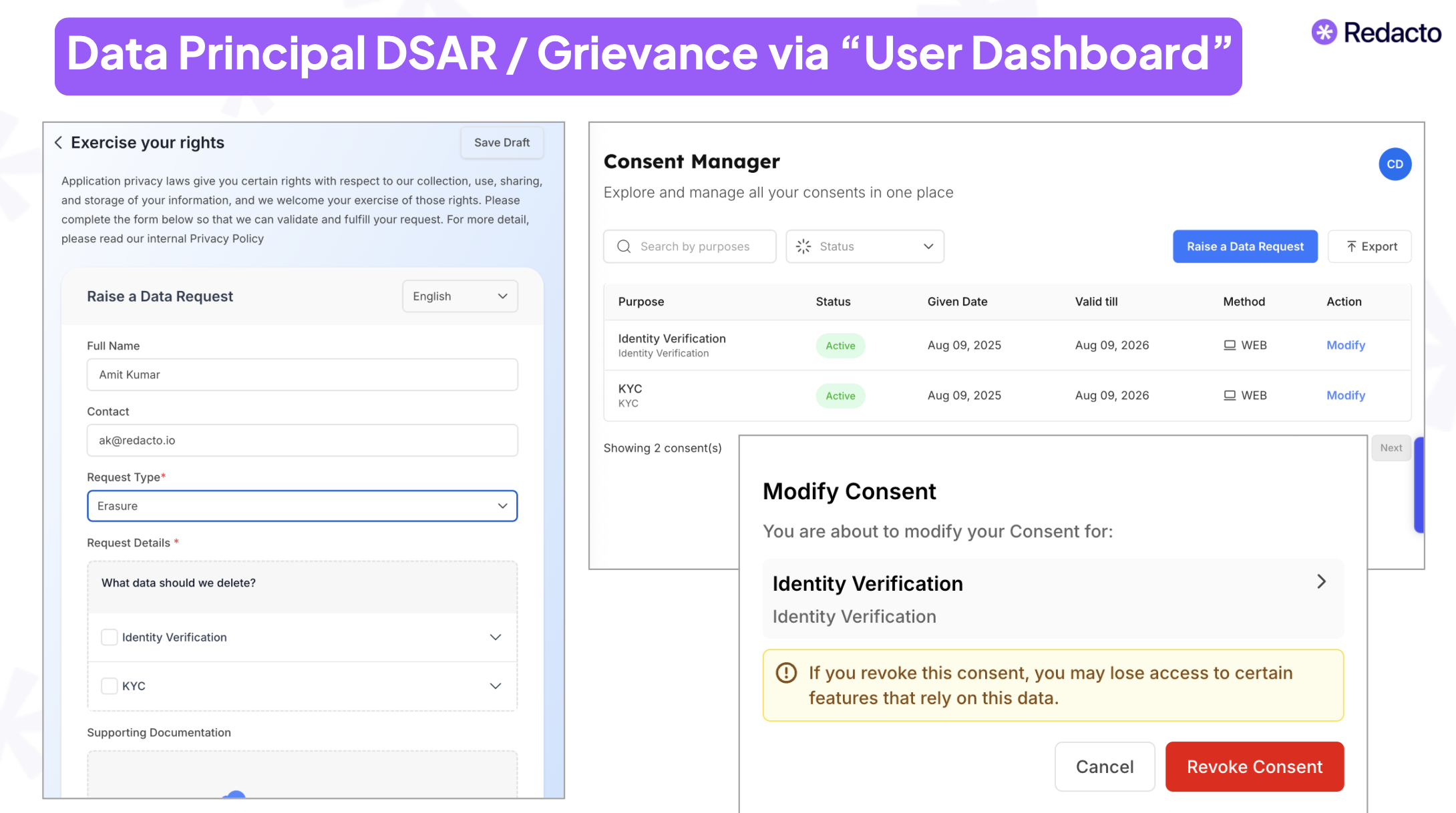
Task: Expand the KYC data row chevron
Action: pyautogui.click(x=496, y=686)
